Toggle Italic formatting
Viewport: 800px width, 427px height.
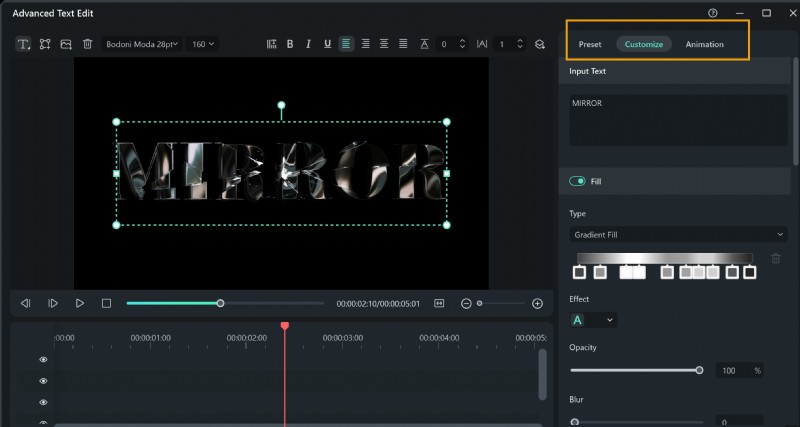pyautogui.click(x=308, y=44)
